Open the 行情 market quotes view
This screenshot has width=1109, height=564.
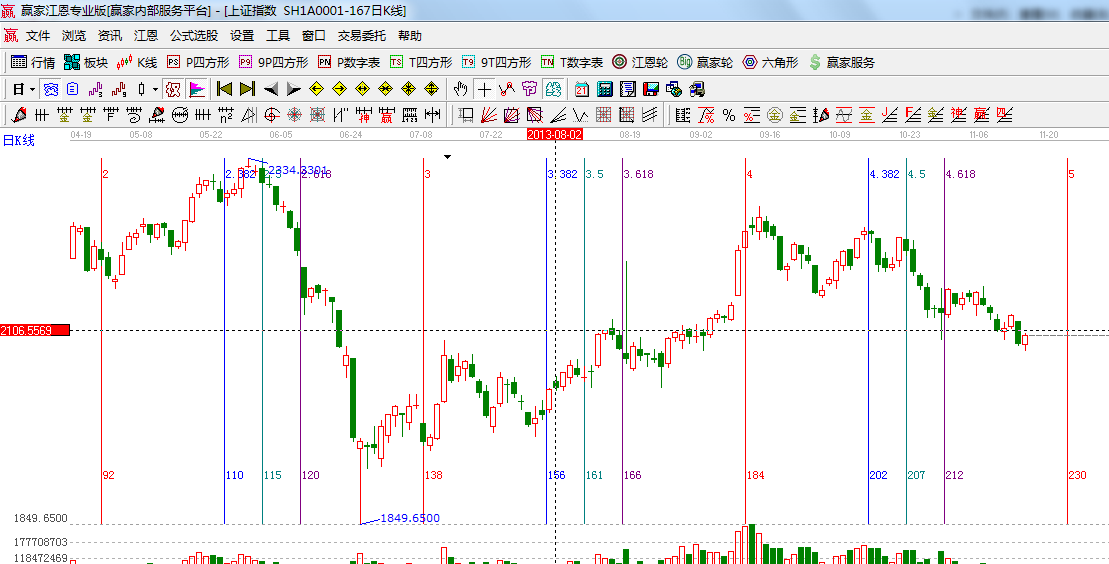tap(33, 62)
